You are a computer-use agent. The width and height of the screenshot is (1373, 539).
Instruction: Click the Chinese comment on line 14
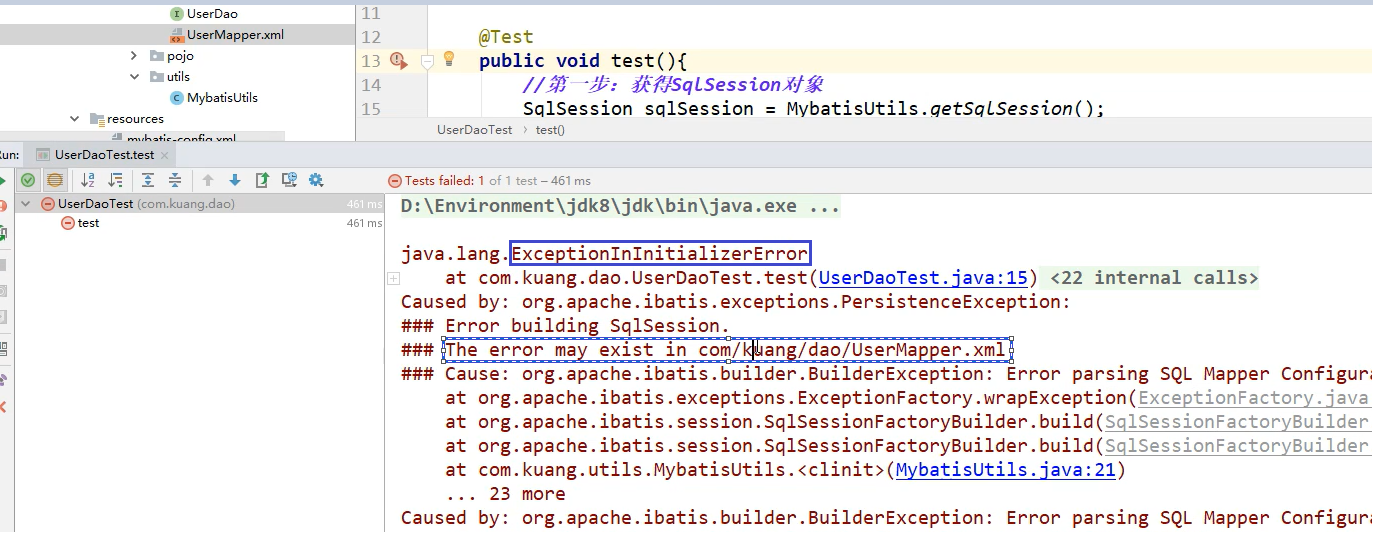pyautogui.click(x=673, y=85)
